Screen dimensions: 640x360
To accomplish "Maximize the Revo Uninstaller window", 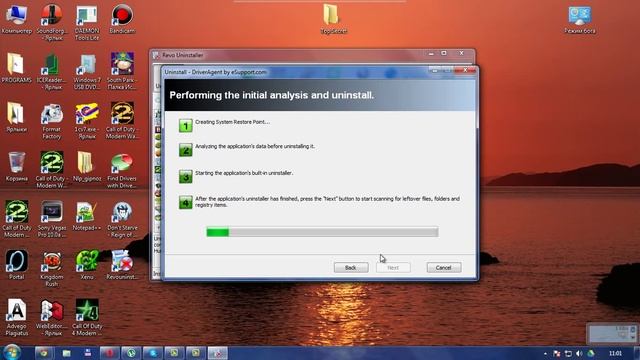I will pos(444,53).
